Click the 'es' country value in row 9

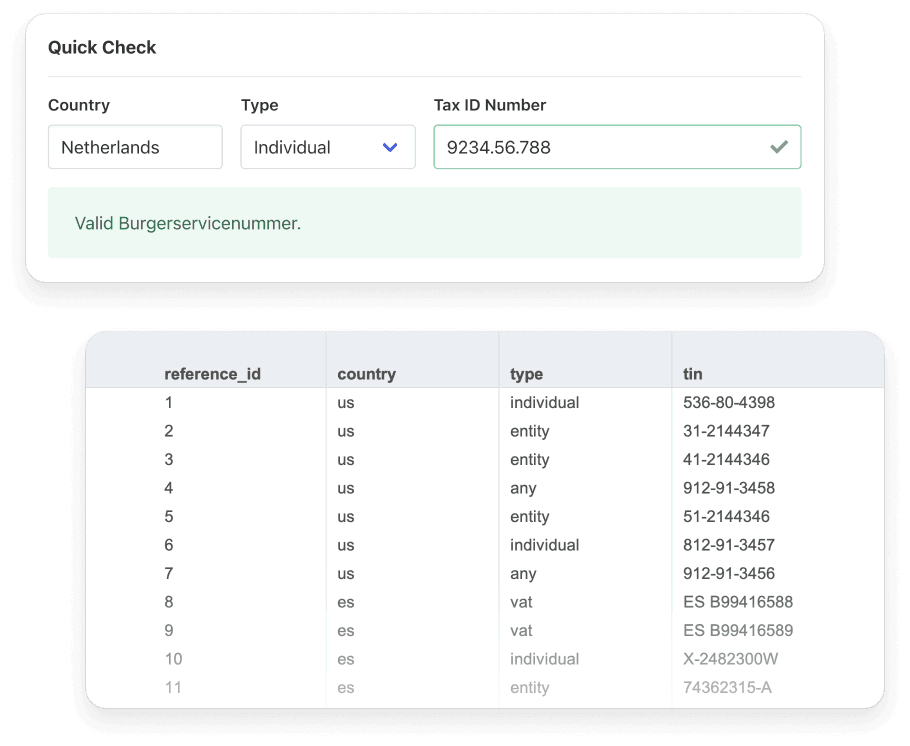pos(345,630)
